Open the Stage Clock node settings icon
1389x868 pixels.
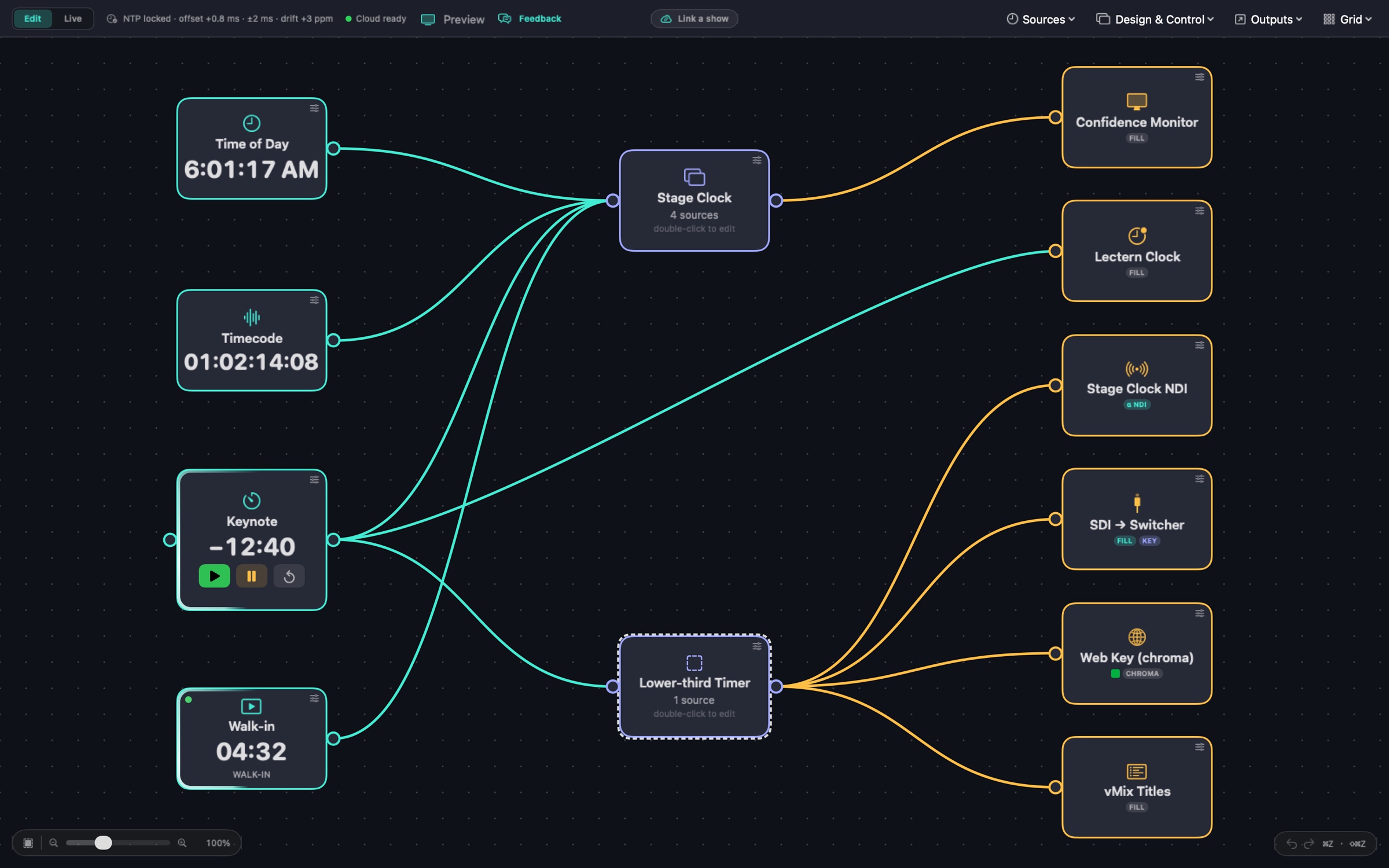click(757, 160)
